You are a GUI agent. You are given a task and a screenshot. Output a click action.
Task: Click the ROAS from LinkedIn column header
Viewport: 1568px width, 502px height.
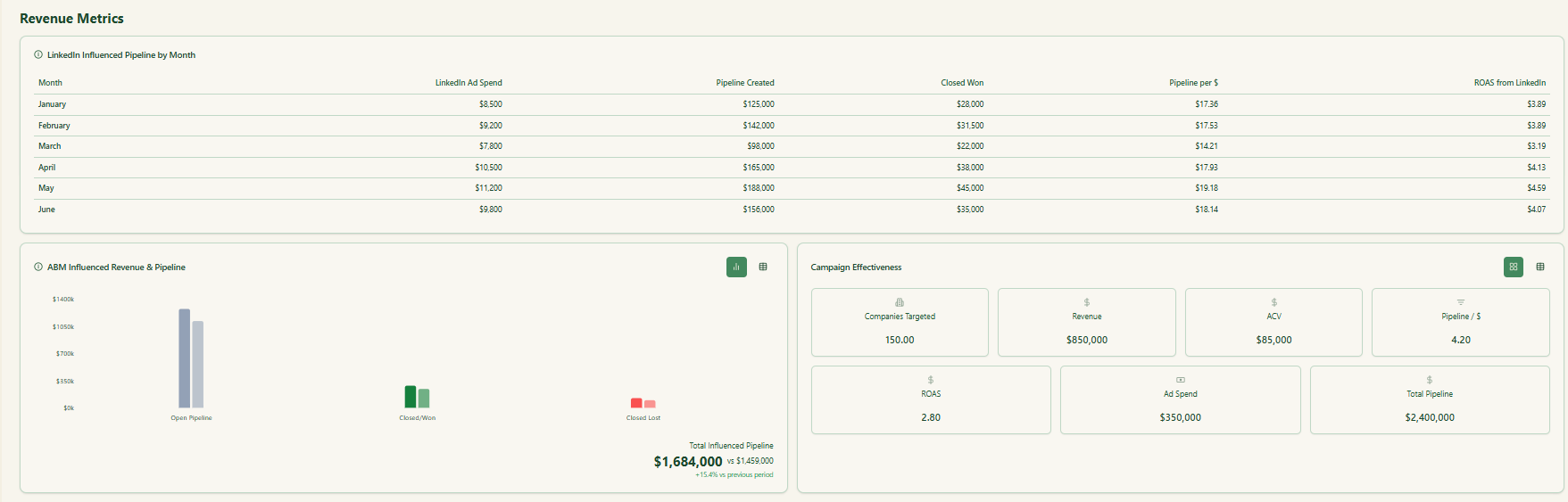(x=1510, y=83)
